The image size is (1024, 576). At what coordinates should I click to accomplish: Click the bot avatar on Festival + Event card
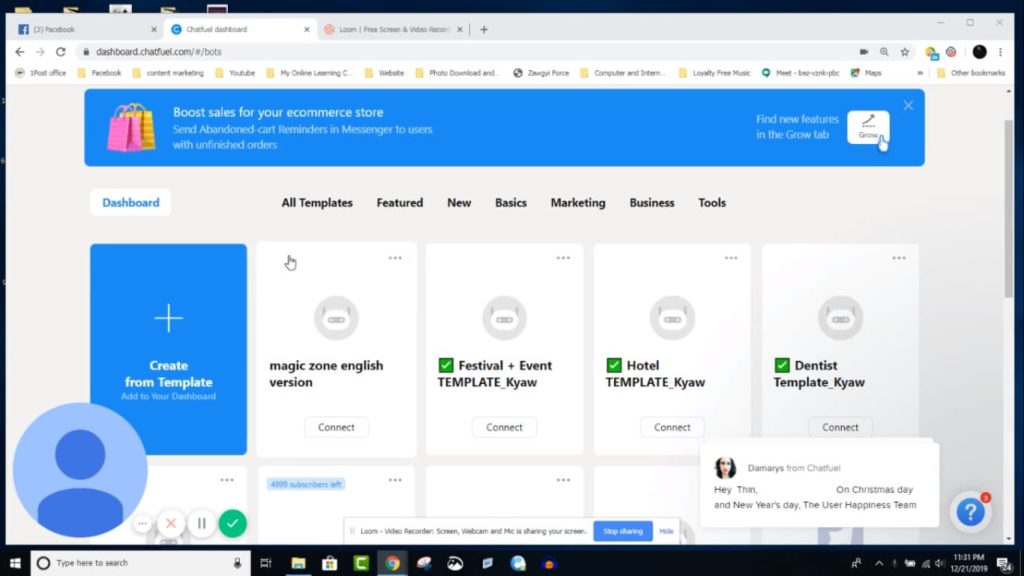pos(504,318)
